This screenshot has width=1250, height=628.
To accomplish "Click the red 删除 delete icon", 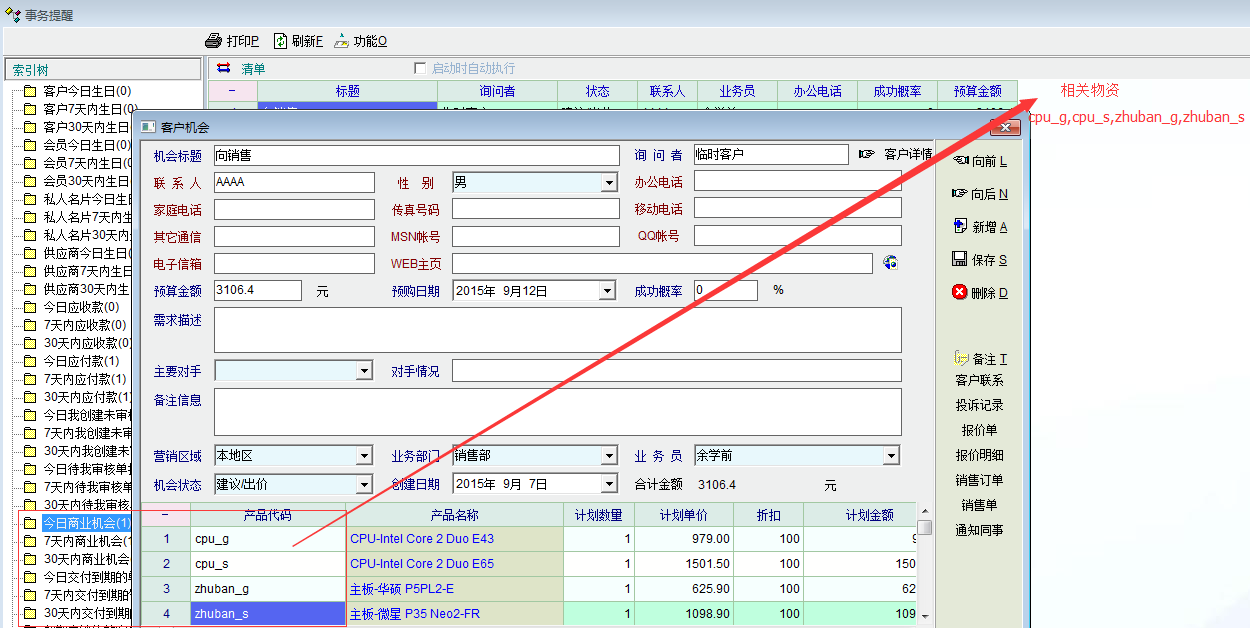I will click(x=960, y=293).
